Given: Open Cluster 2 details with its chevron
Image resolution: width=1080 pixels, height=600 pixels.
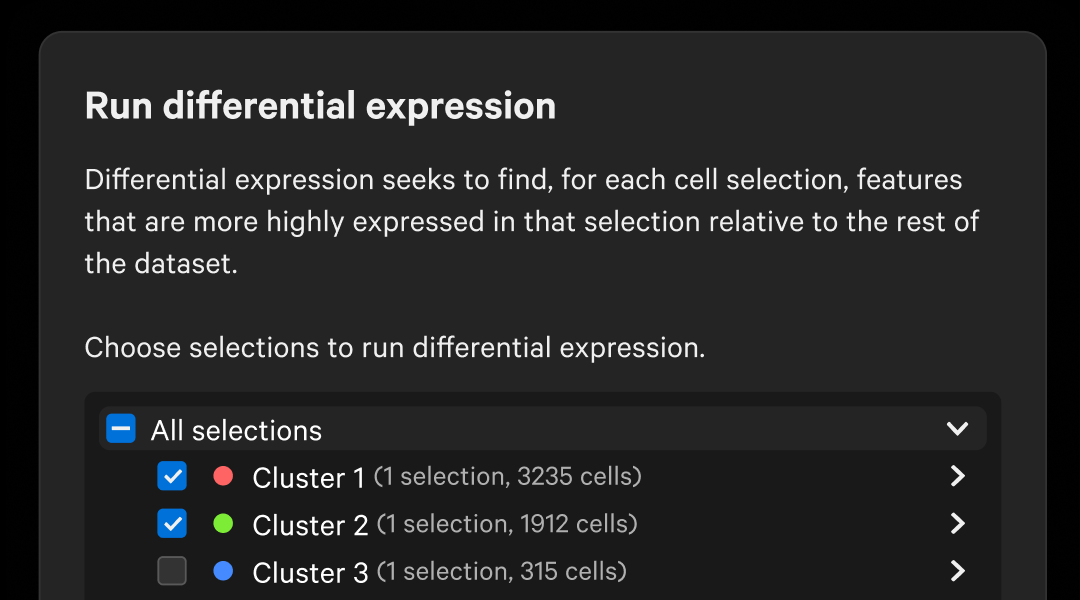Looking at the screenshot, I should click(x=957, y=524).
